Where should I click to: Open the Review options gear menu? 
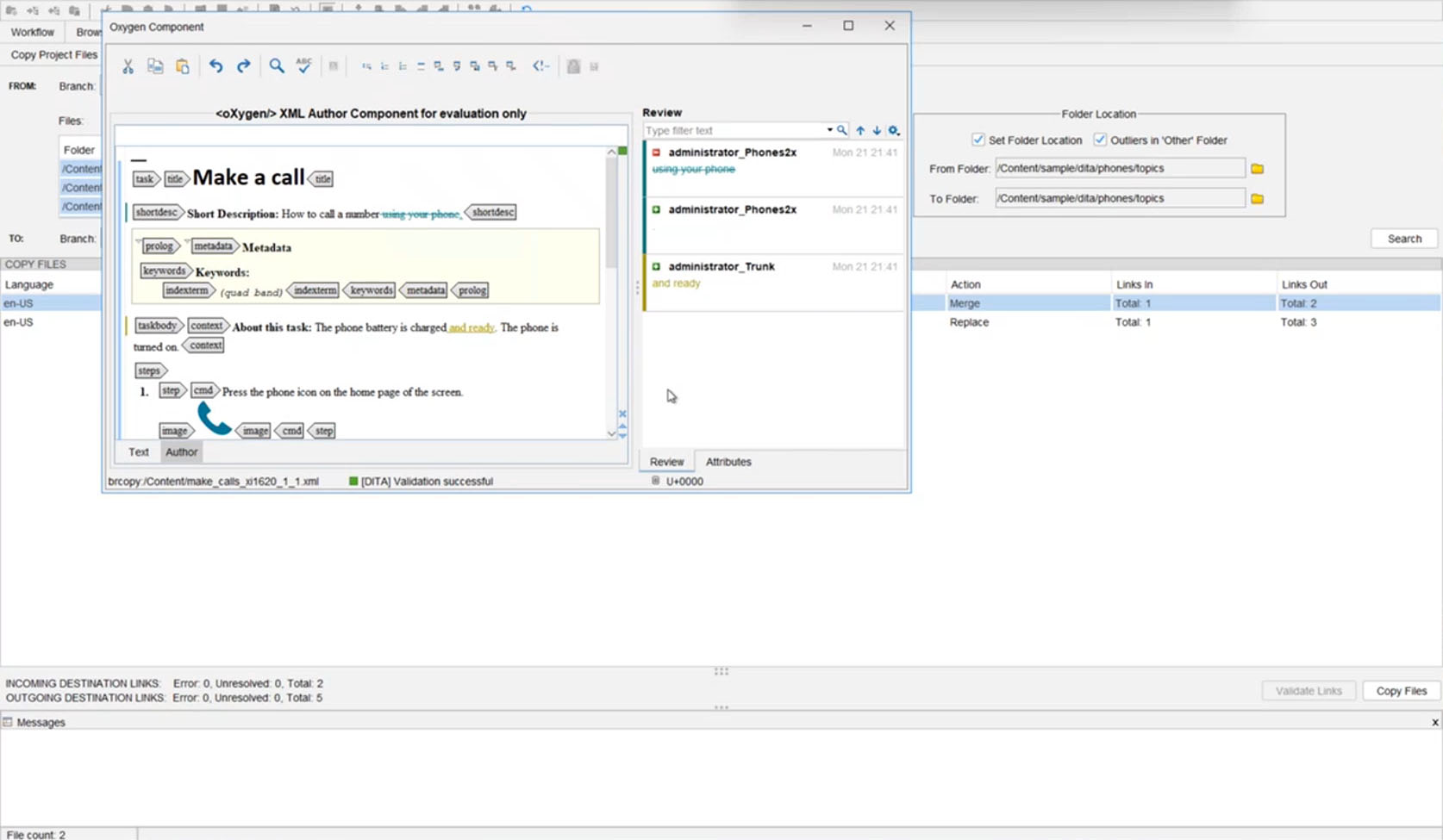tap(894, 130)
